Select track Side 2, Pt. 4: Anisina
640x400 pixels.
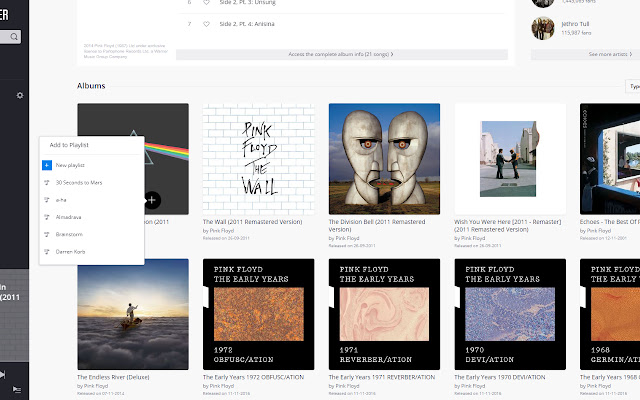(247, 24)
